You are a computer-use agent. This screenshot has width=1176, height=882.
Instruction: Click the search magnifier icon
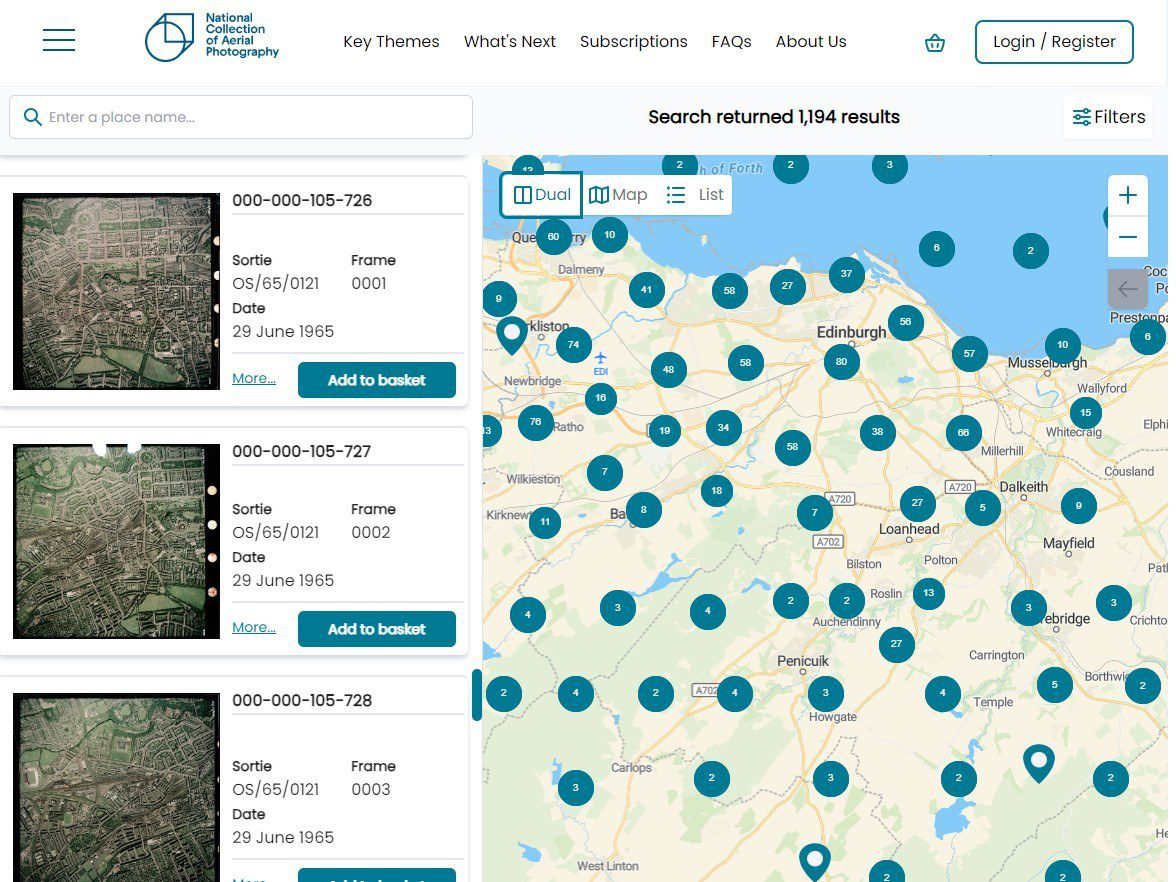pos(33,117)
